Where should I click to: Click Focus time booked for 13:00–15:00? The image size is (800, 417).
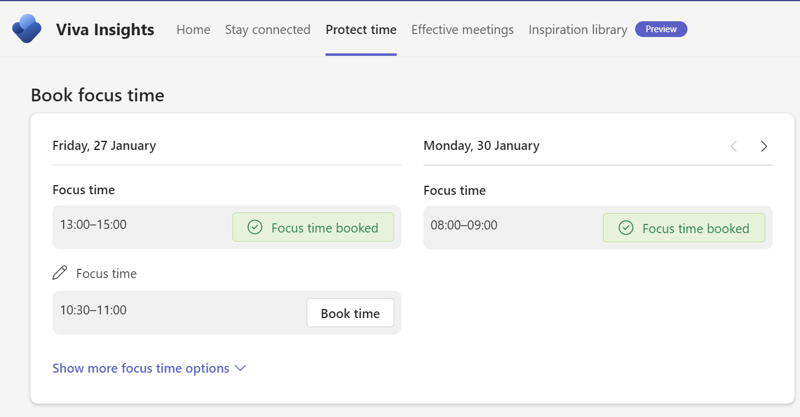tap(313, 228)
